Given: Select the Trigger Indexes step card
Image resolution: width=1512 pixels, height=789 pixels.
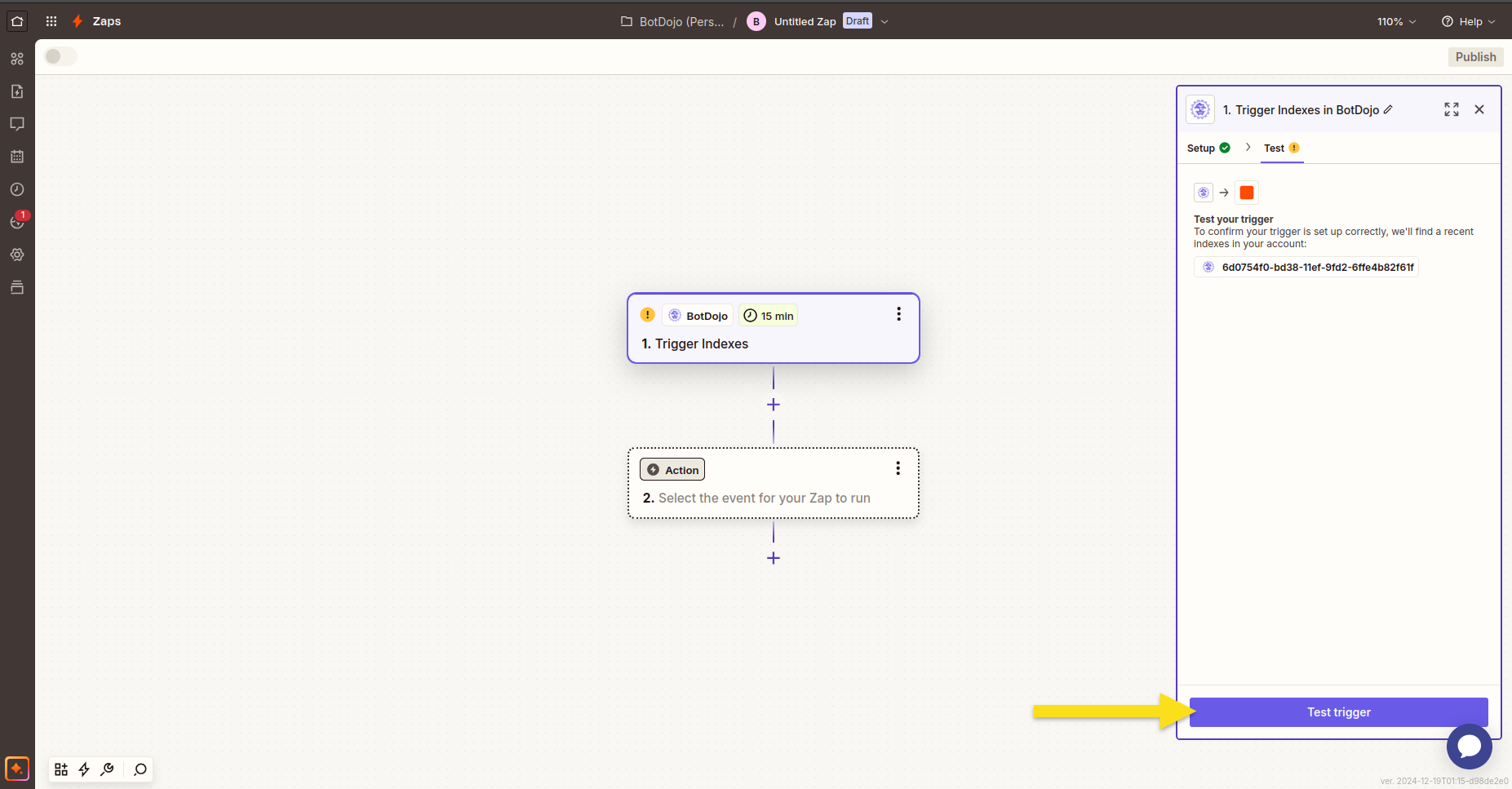Looking at the screenshot, I should (x=774, y=328).
